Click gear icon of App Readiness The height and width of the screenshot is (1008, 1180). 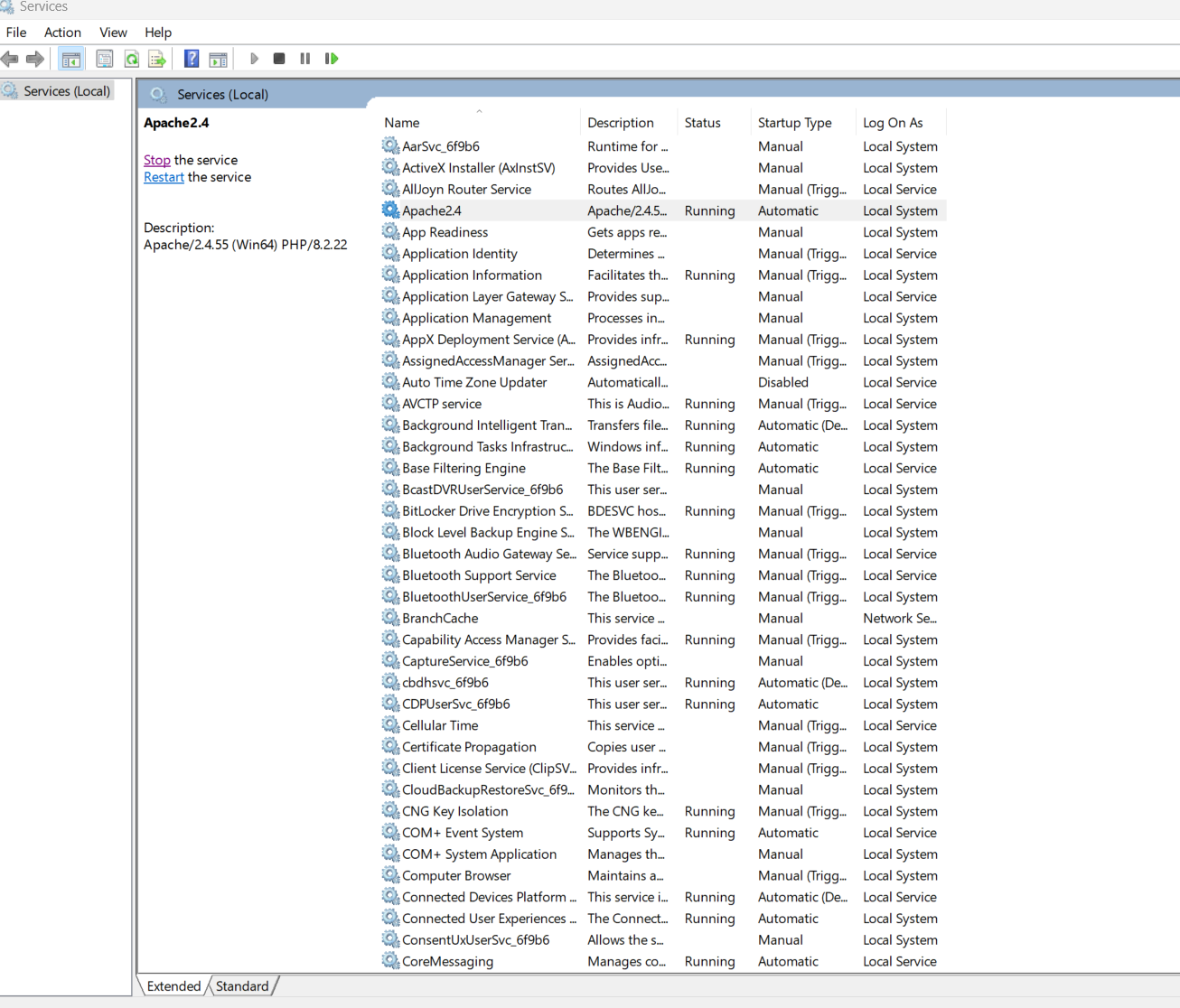390,231
